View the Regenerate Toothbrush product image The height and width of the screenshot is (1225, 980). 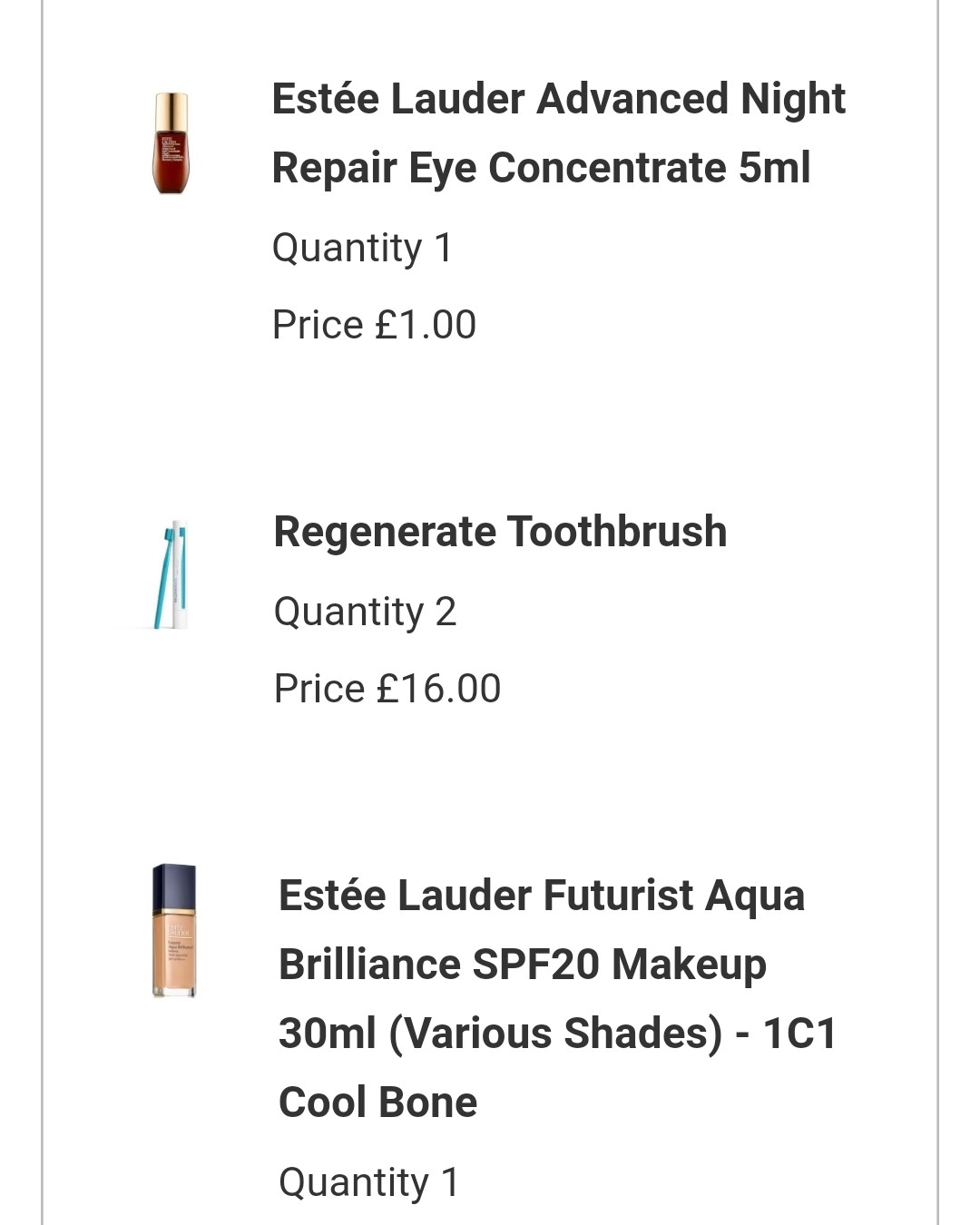click(x=171, y=574)
